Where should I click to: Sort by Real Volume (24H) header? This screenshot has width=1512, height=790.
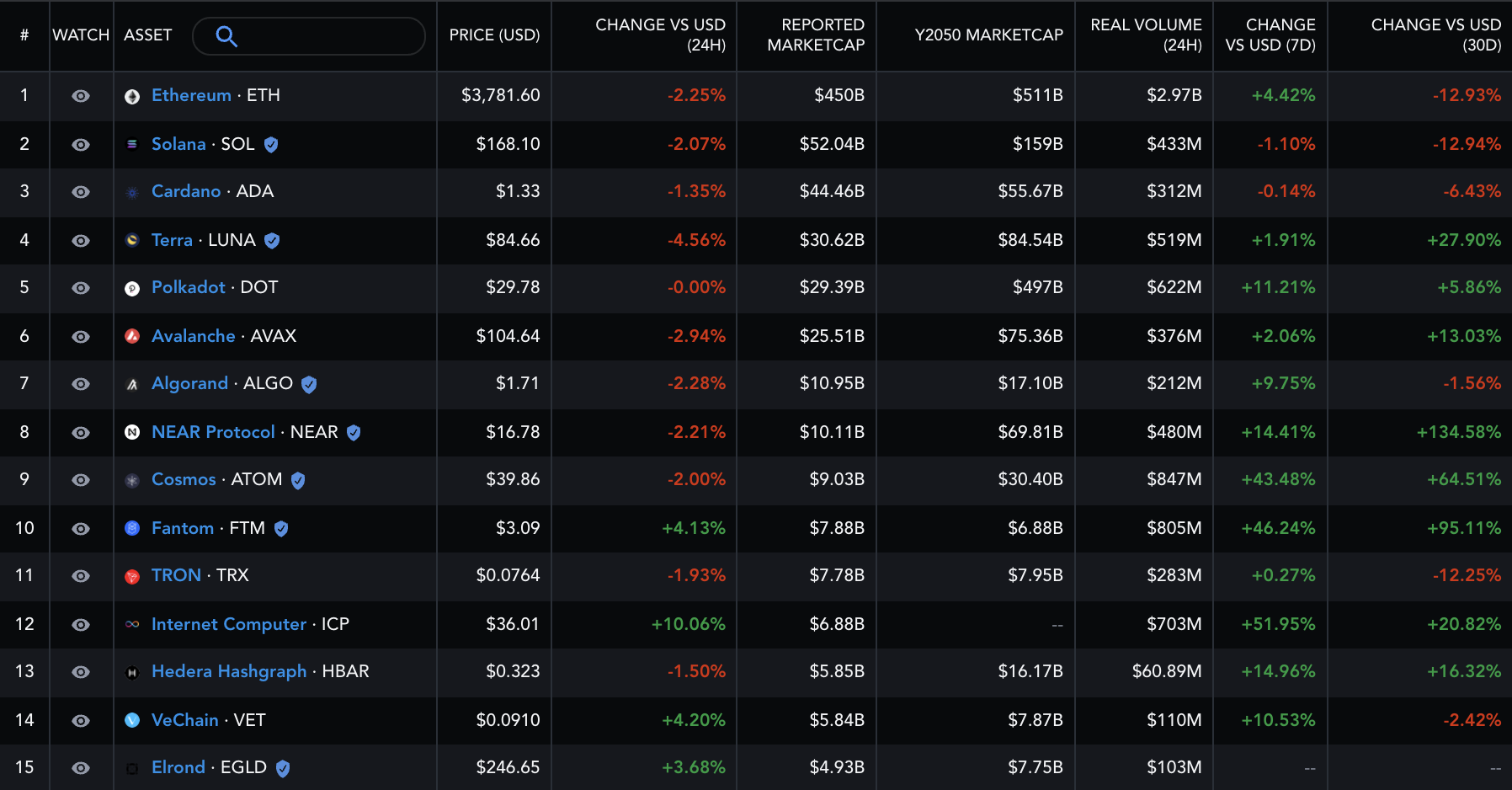click(1146, 35)
